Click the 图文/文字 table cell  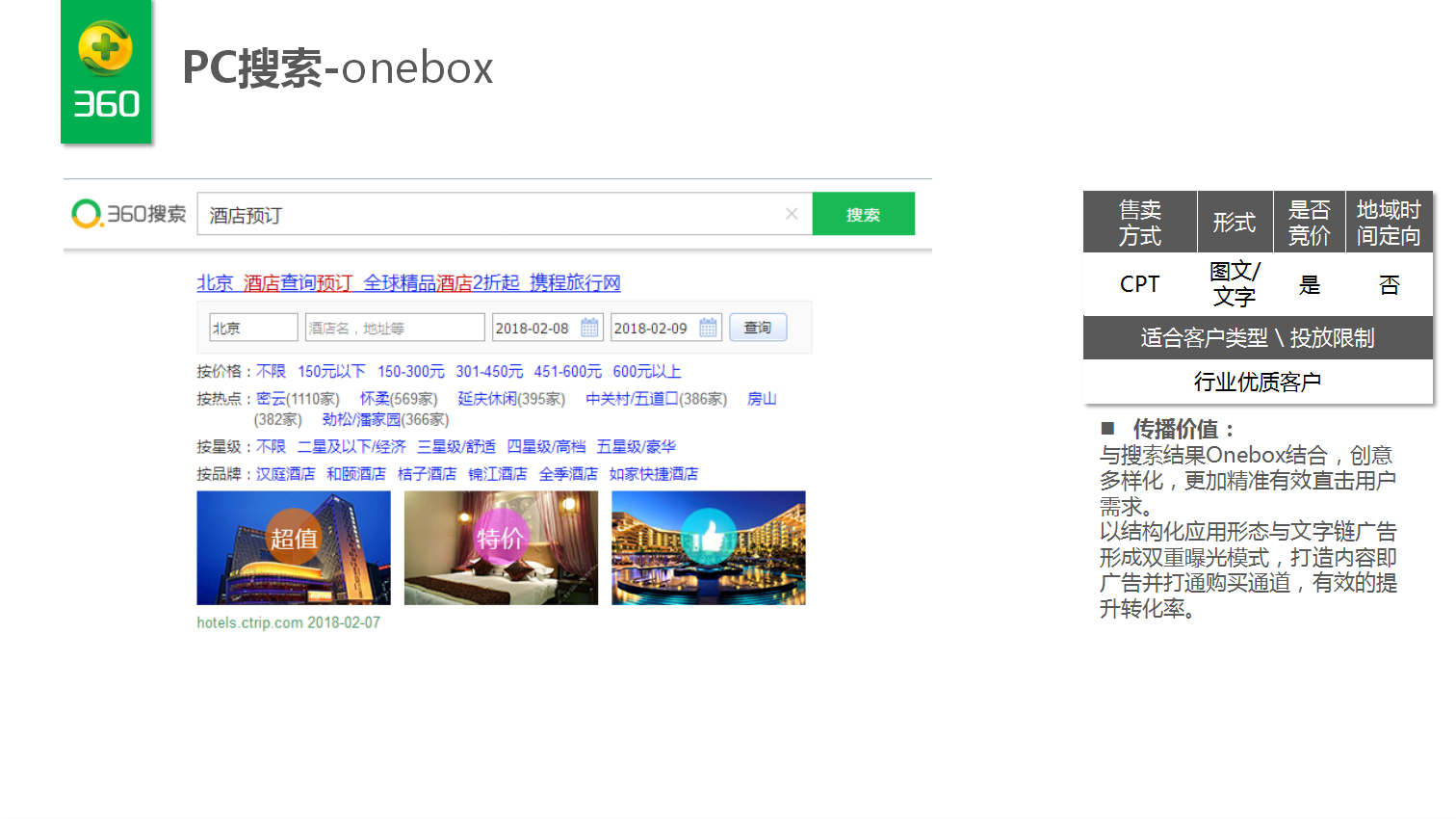point(1235,284)
